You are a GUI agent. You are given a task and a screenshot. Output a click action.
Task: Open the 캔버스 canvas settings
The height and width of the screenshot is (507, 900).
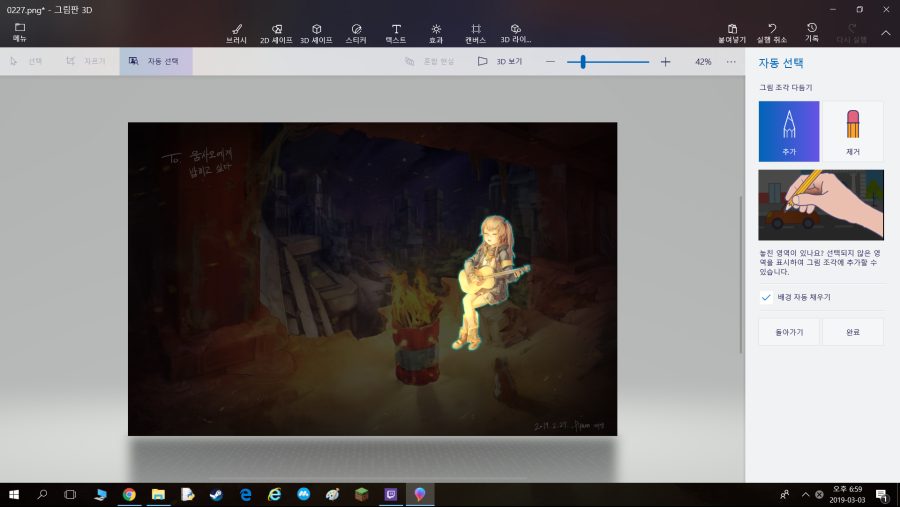coord(475,34)
